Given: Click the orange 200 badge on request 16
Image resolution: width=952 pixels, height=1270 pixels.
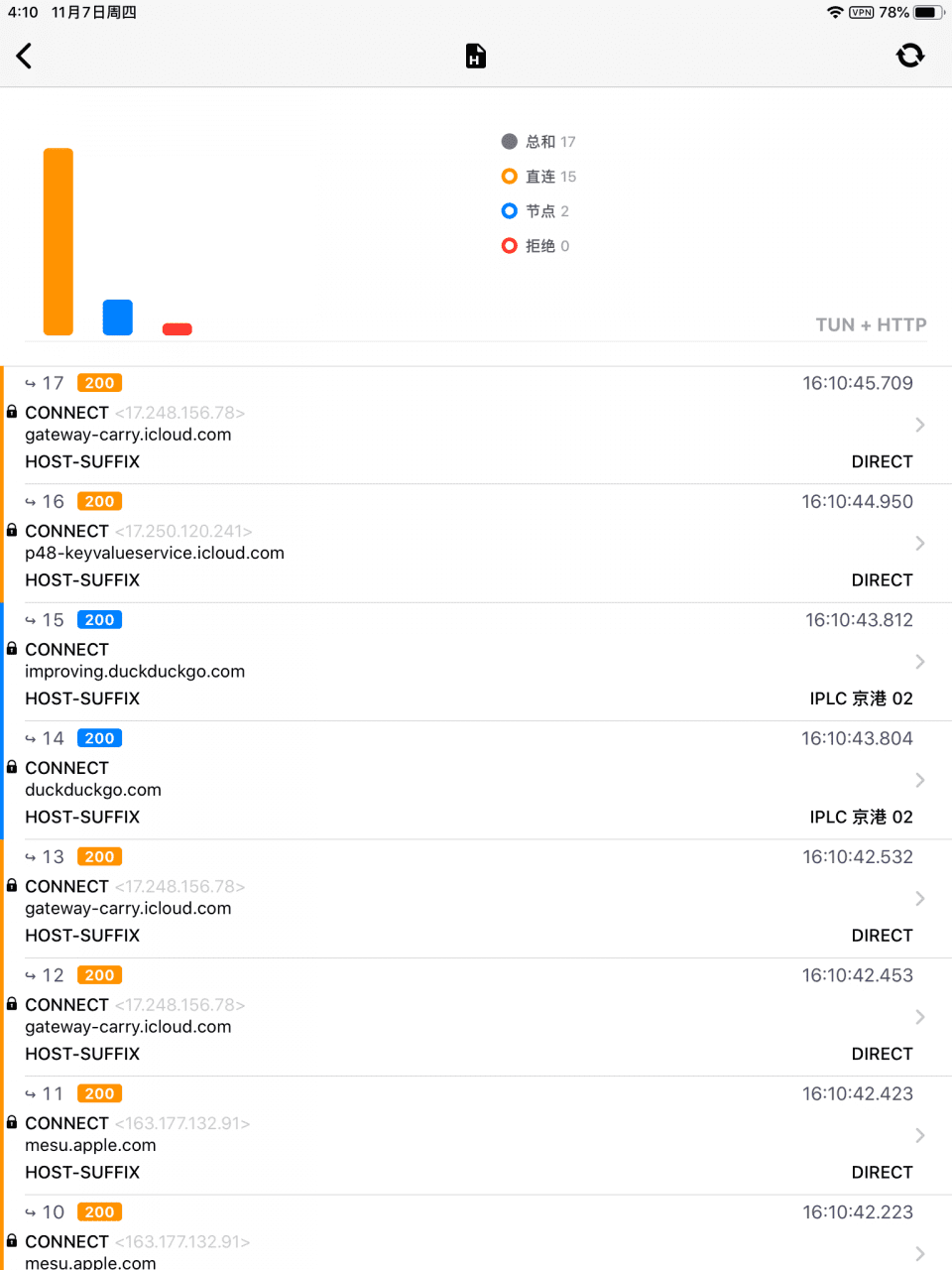Looking at the screenshot, I should coord(99,501).
